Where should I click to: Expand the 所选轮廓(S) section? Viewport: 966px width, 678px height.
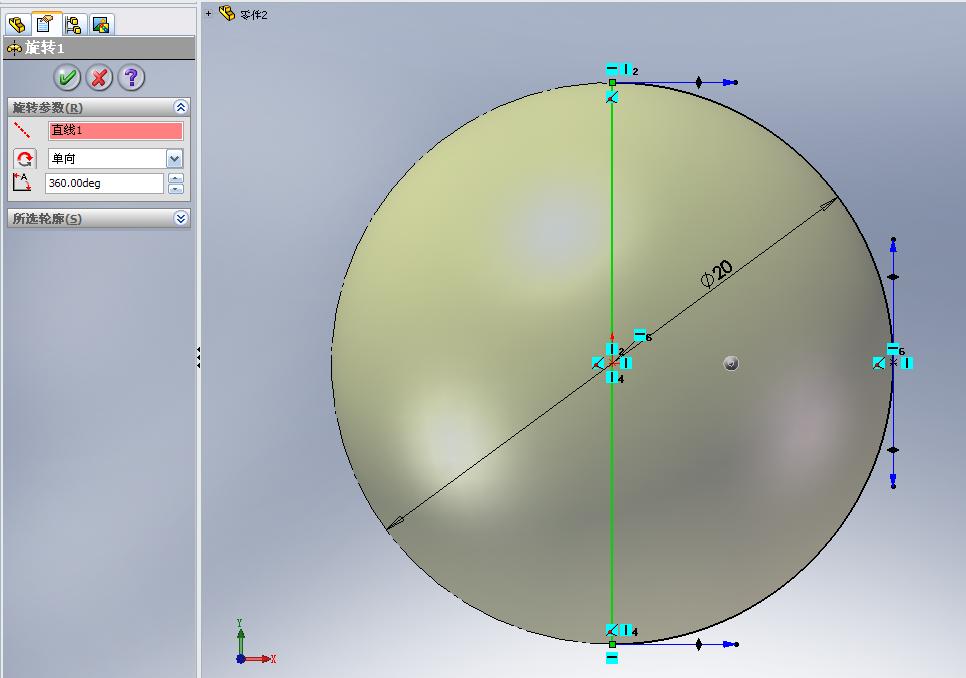[x=181, y=218]
